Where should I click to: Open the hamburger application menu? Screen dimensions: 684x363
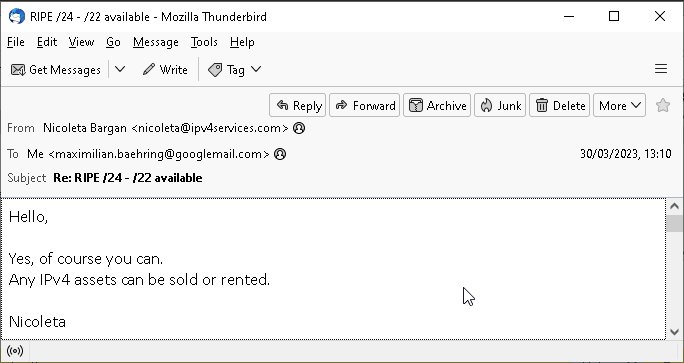pos(661,69)
